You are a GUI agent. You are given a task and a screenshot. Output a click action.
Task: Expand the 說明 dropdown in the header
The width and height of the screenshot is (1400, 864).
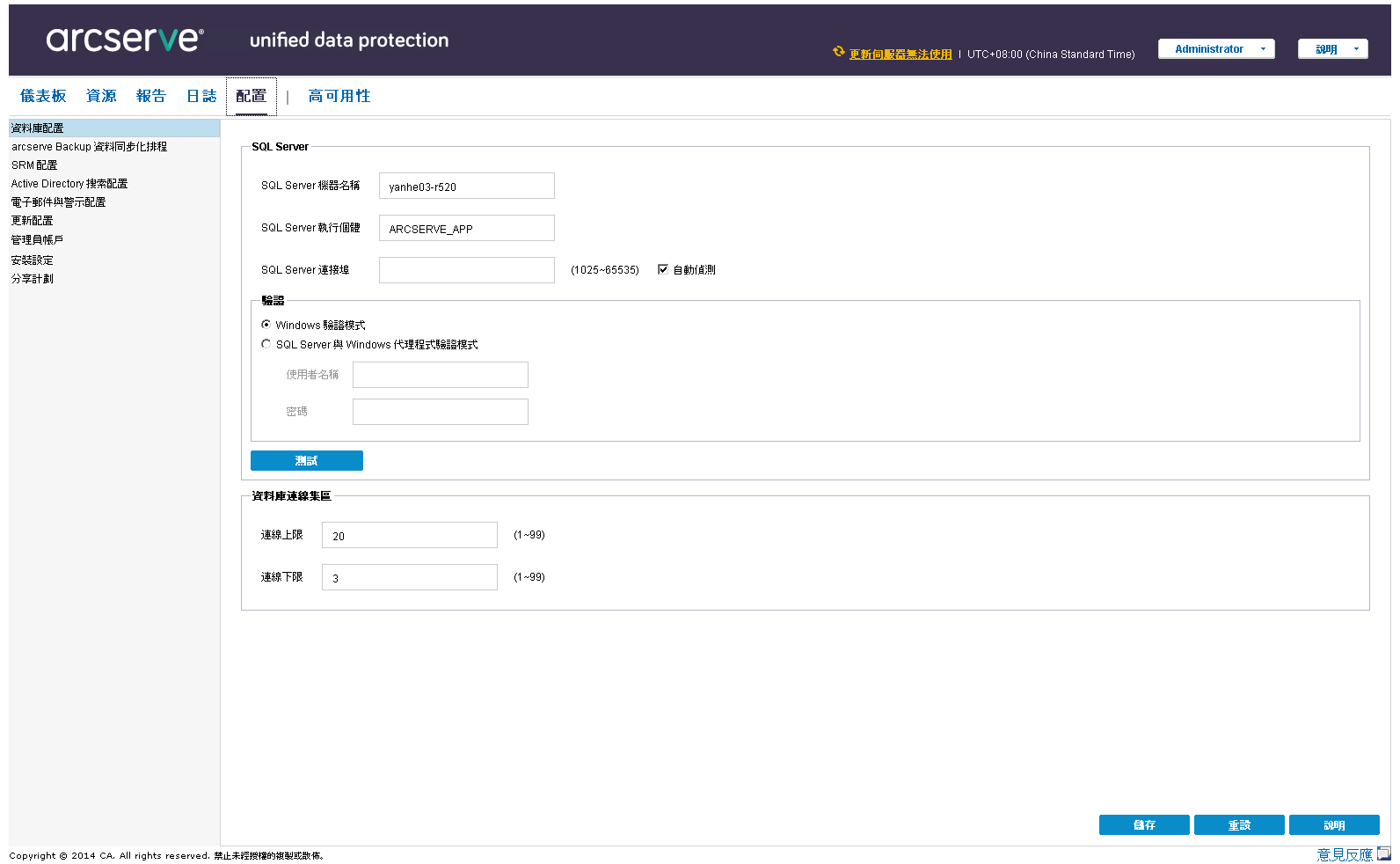(x=1333, y=49)
